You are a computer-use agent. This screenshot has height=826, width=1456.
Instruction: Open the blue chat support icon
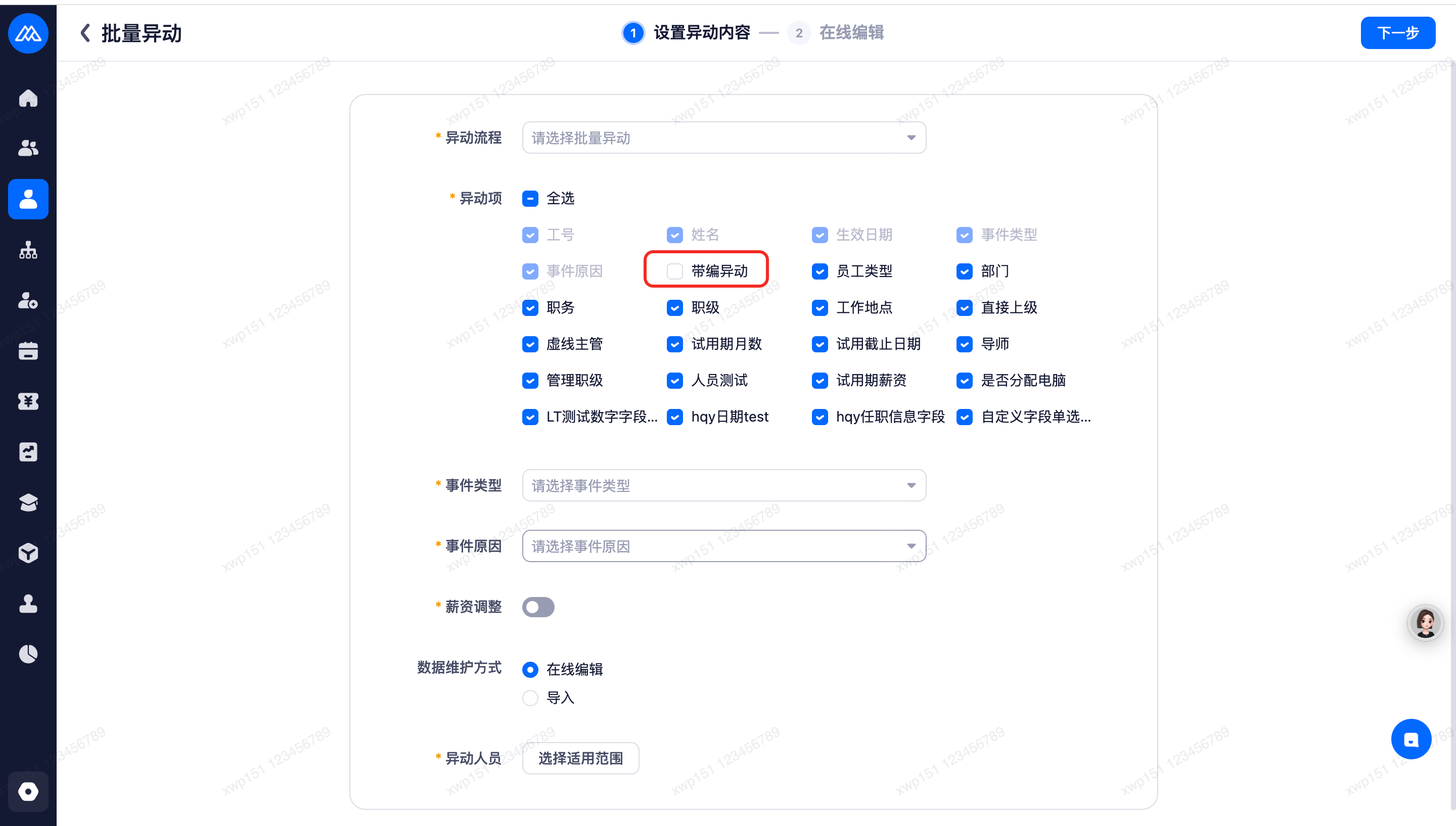(x=1410, y=739)
